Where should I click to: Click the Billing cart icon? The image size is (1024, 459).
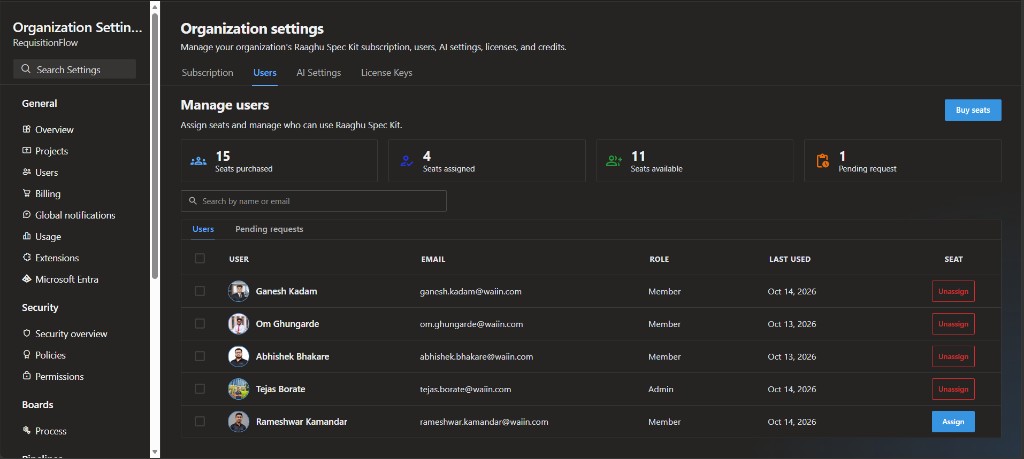pyautogui.click(x=27, y=193)
